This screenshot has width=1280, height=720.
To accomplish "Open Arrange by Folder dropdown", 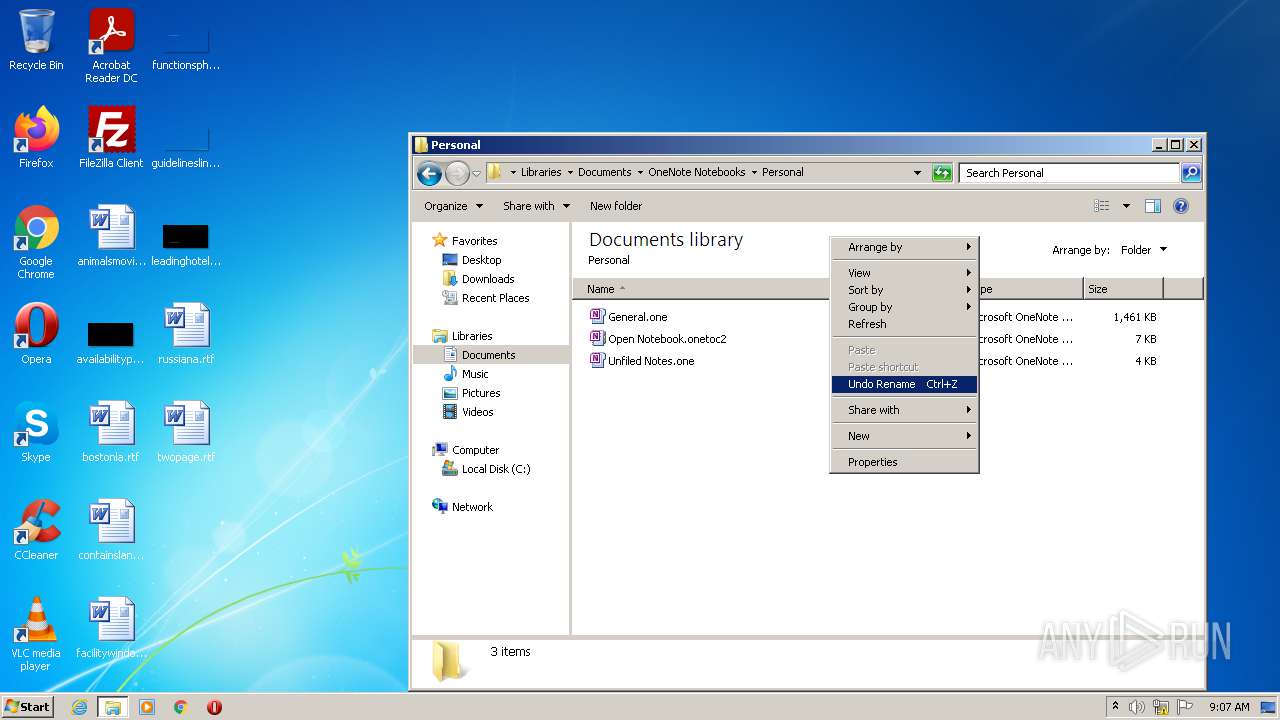I will [1143, 250].
